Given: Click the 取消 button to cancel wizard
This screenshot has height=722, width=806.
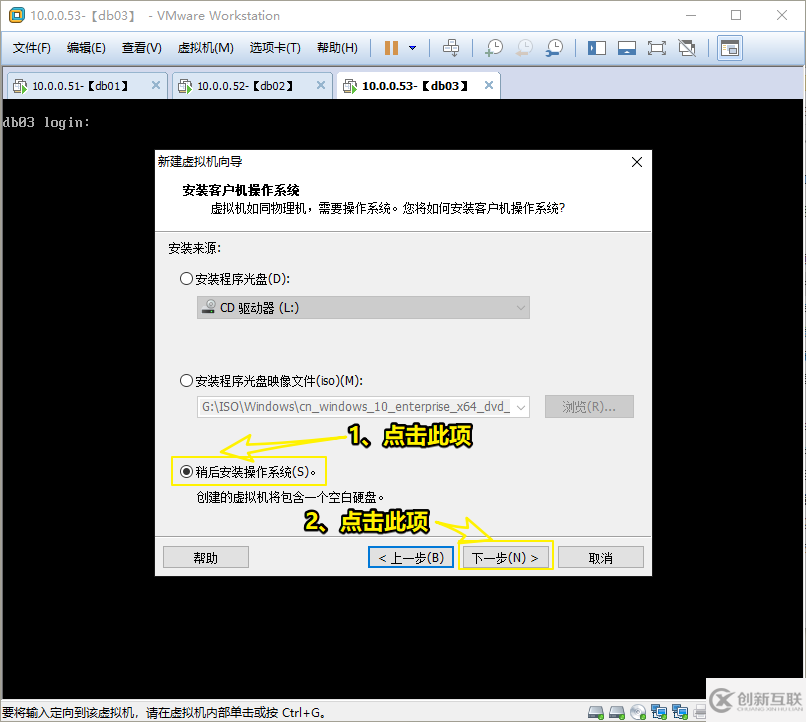Looking at the screenshot, I should (x=600, y=558).
